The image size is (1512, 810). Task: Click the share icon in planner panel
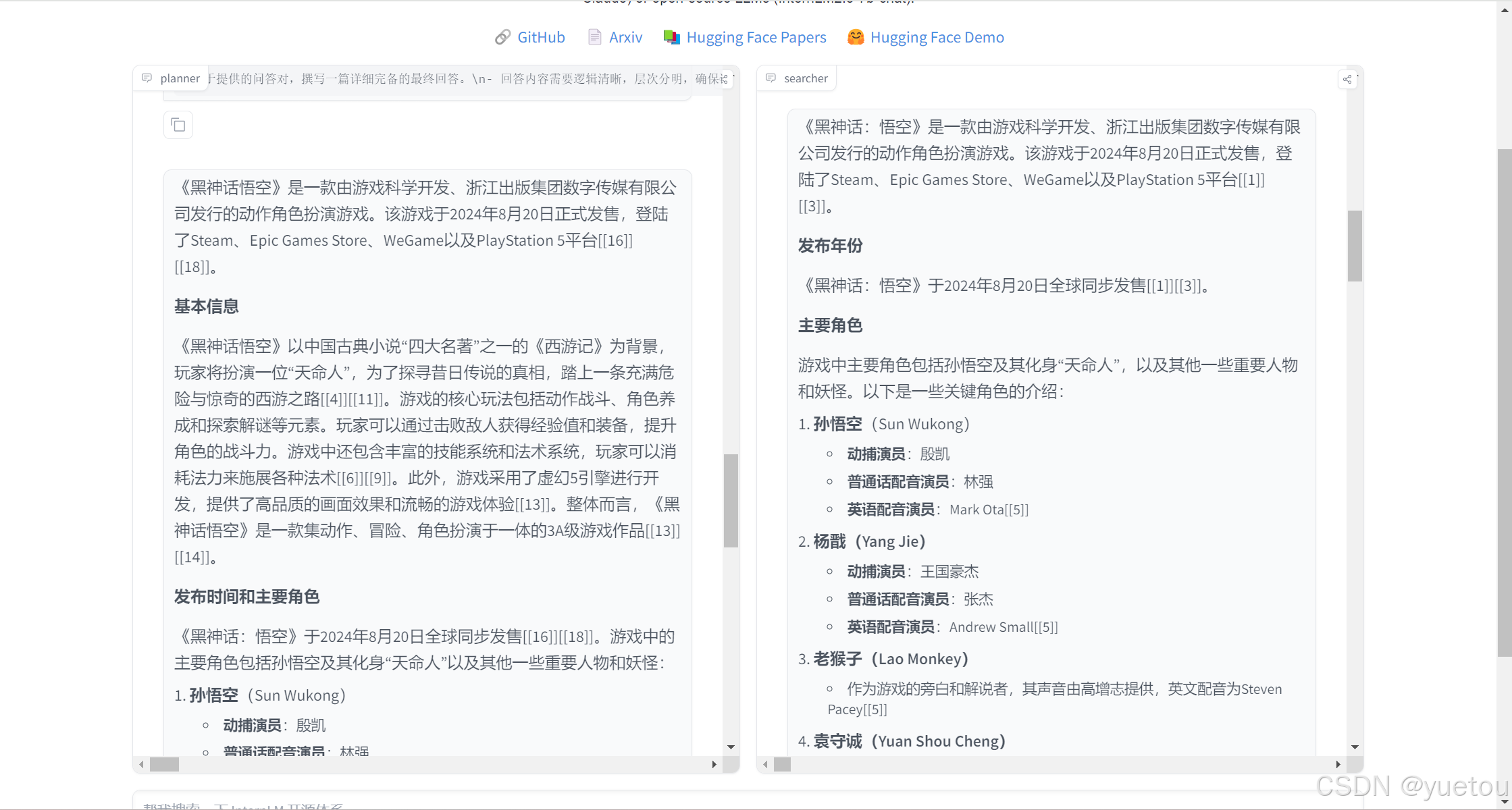[725, 79]
